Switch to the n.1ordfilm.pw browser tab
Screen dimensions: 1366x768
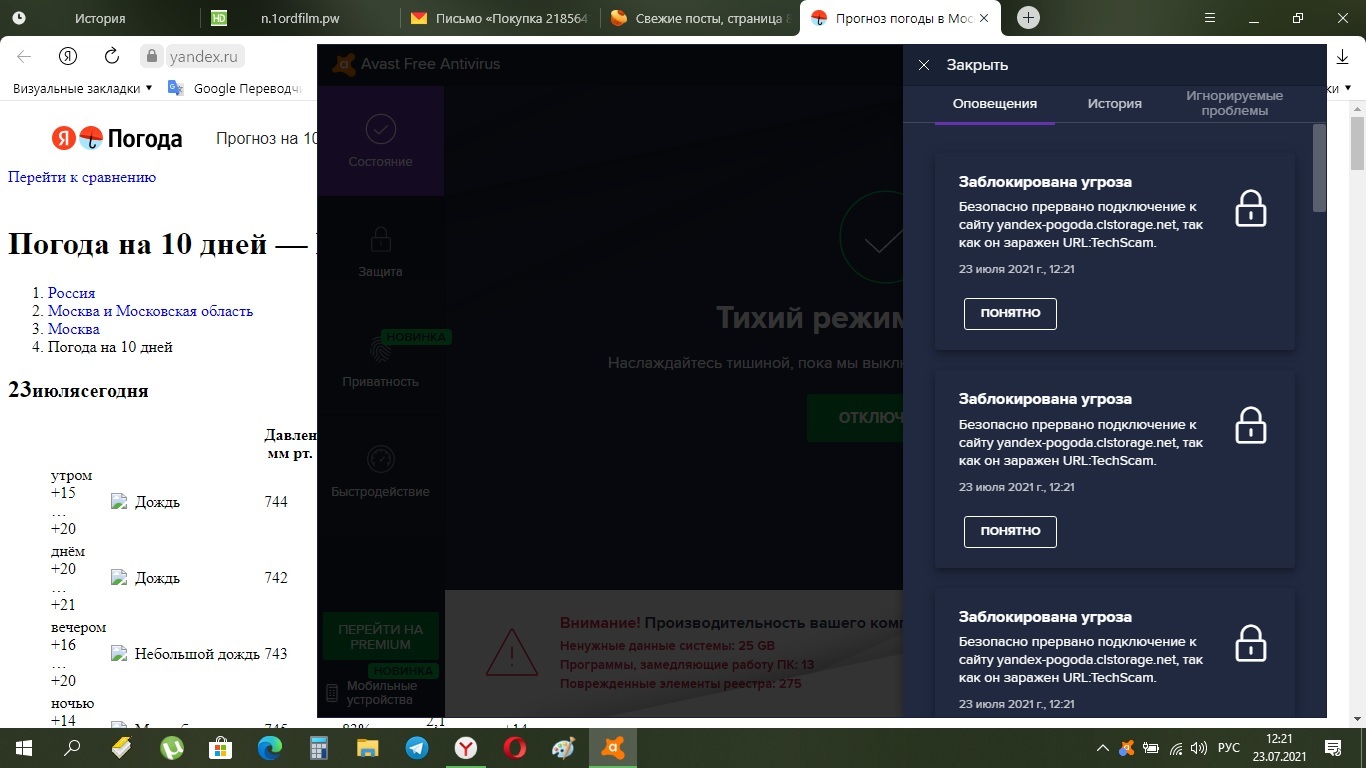[x=300, y=18]
